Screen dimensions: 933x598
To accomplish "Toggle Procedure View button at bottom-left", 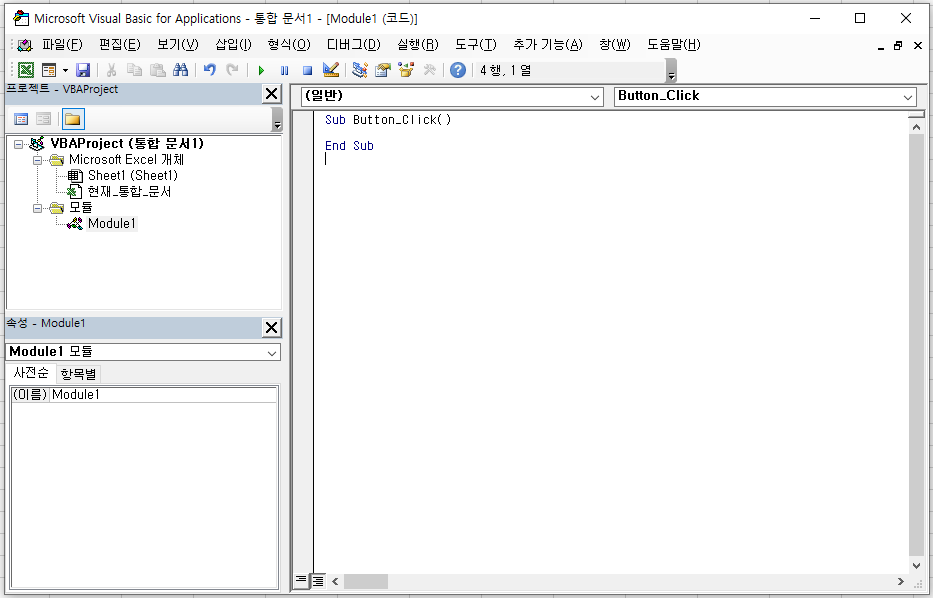I will coord(301,581).
